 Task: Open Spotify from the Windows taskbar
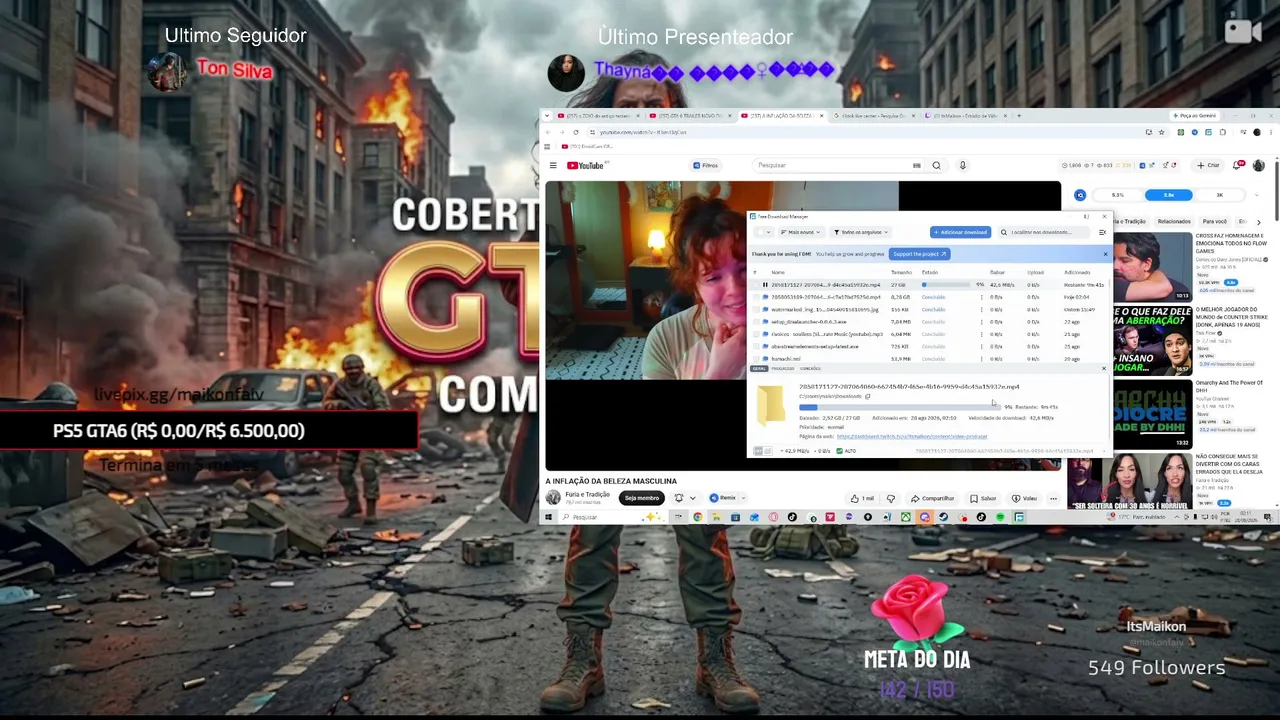click(x=1000, y=517)
